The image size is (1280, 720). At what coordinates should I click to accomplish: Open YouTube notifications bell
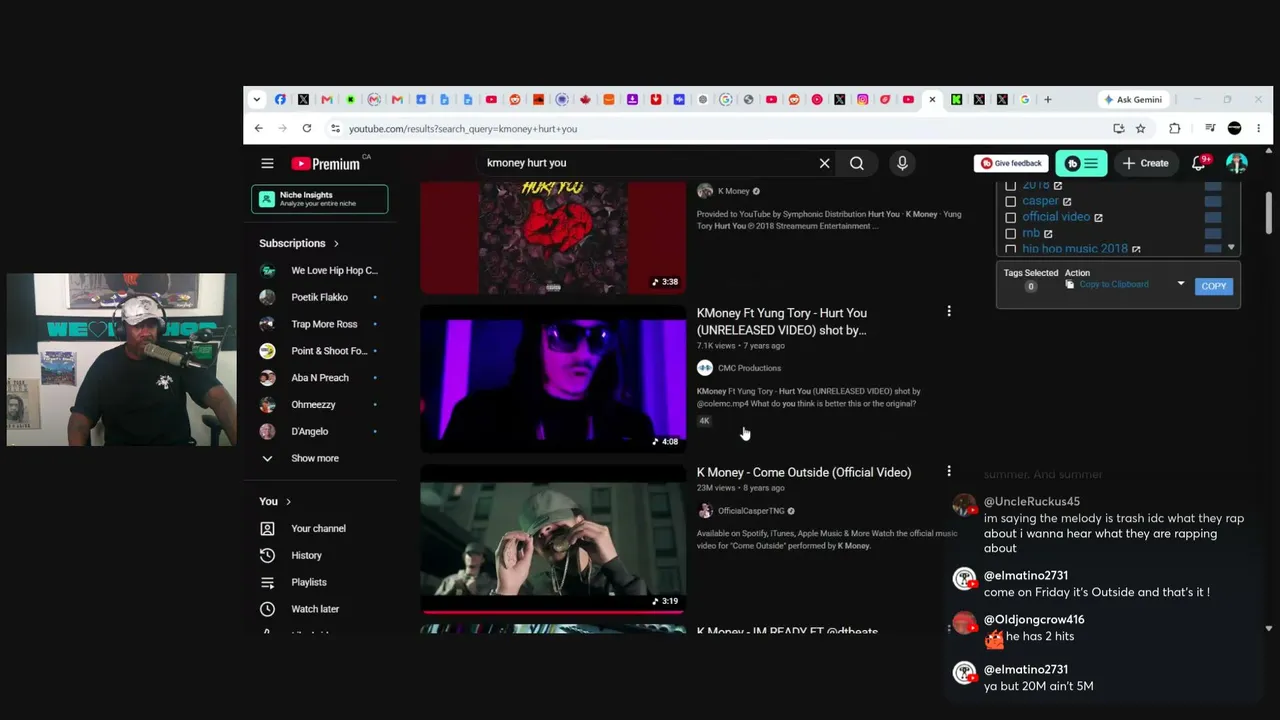pyautogui.click(x=1199, y=163)
